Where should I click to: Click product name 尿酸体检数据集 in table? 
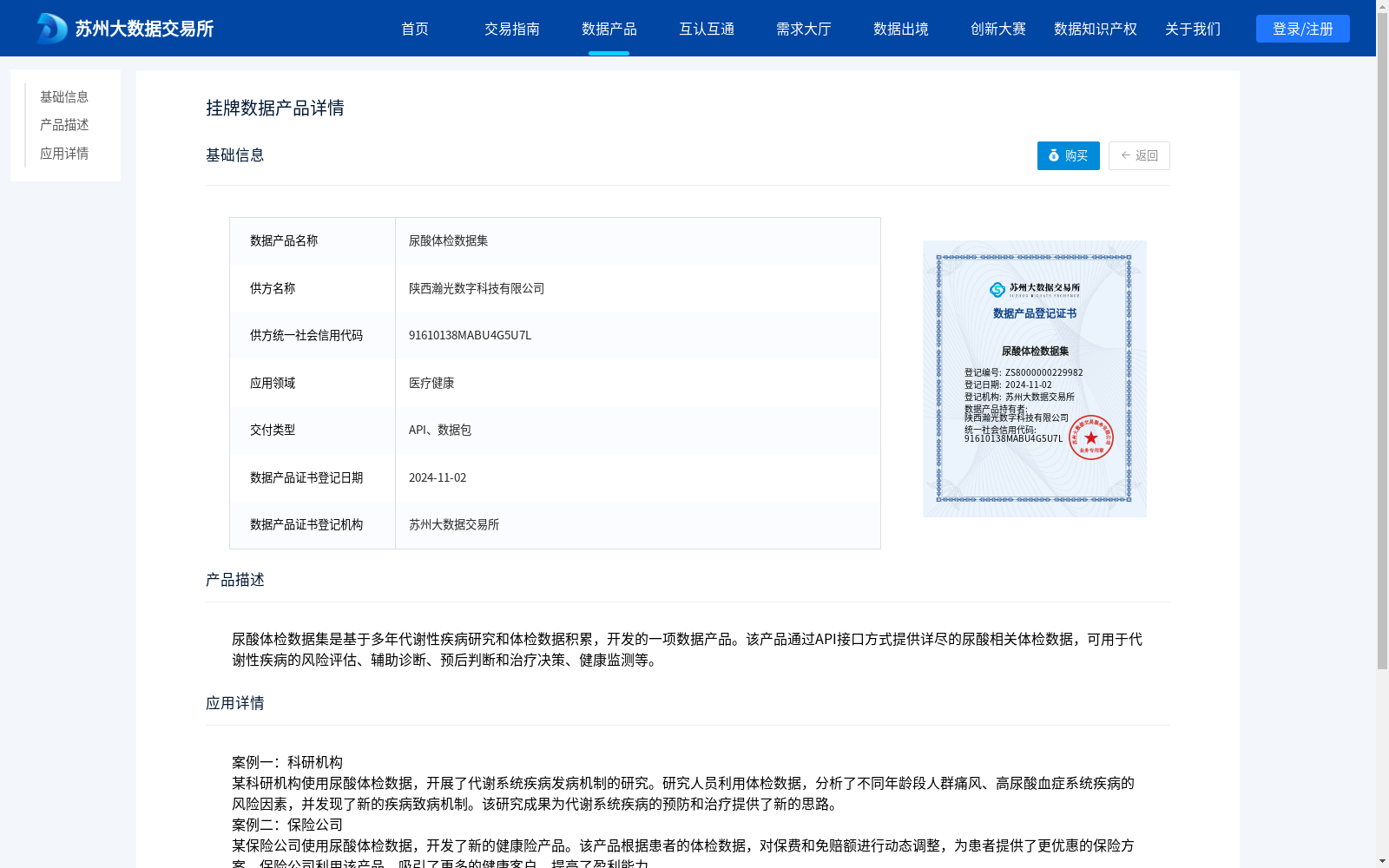tap(638, 240)
